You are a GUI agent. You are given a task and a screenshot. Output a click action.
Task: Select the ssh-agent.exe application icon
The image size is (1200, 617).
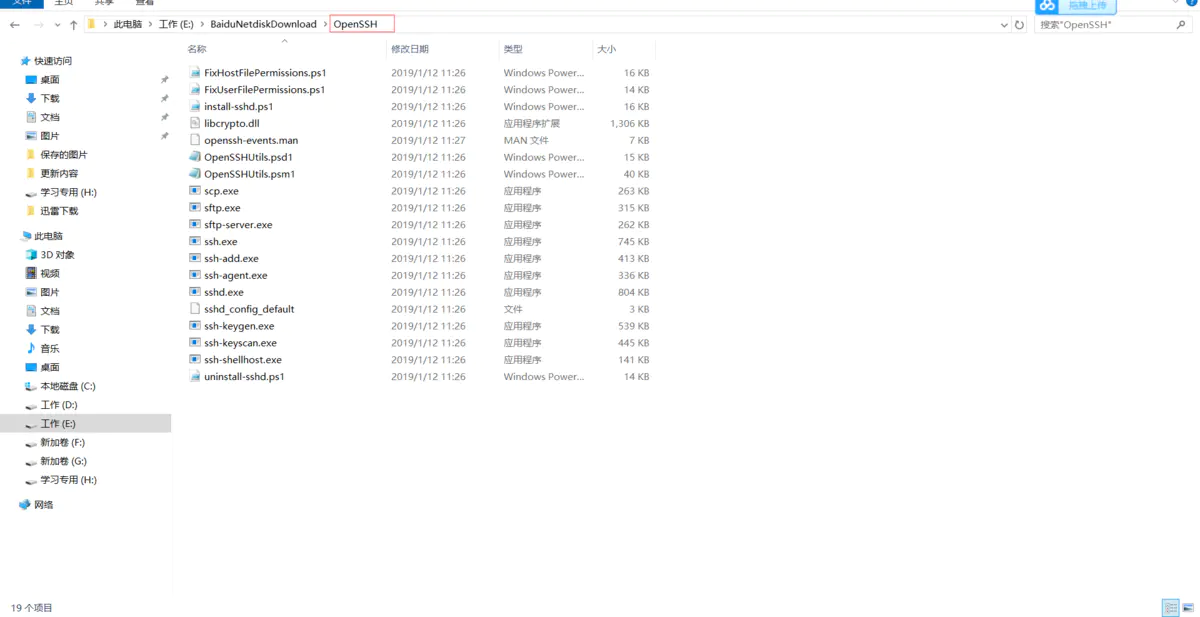pyautogui.click(x=195, y=275)
